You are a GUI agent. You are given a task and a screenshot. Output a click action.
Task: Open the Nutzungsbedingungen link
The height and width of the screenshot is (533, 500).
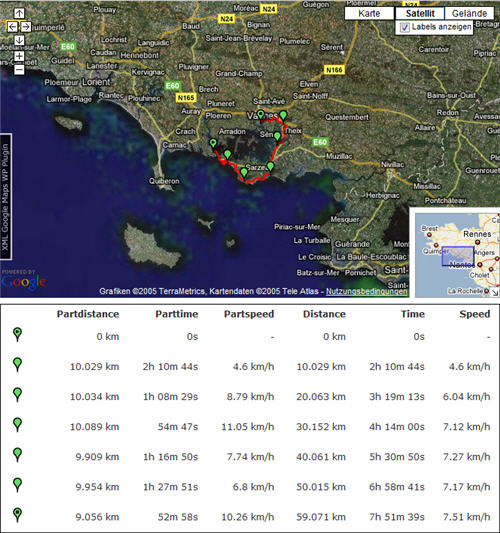pyautogui.click(x=366, y=292)
